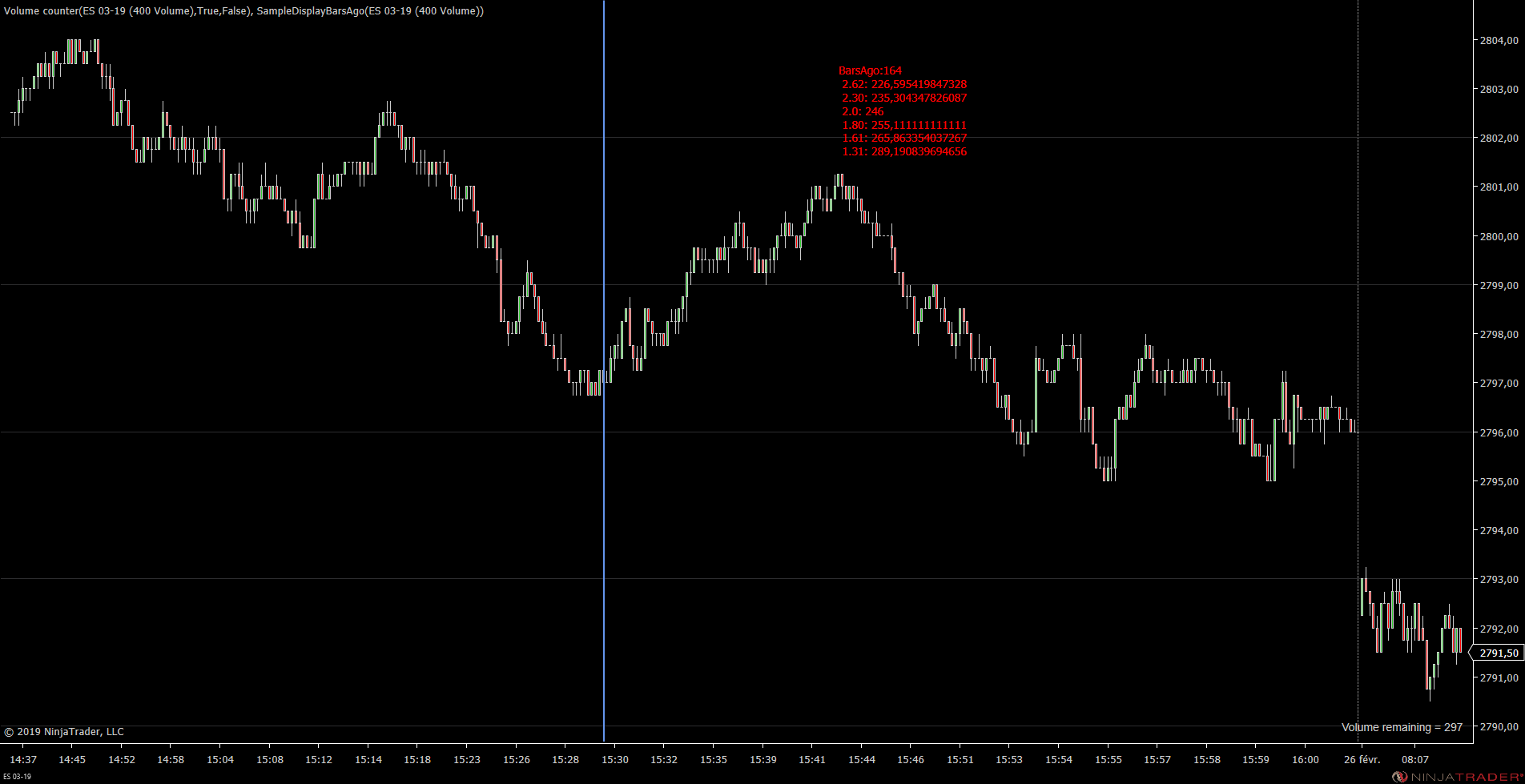The image size is (1525, 784).
Task: Click the © 2019 NinjaTrader, LLC notice
Action: (64, 731)
